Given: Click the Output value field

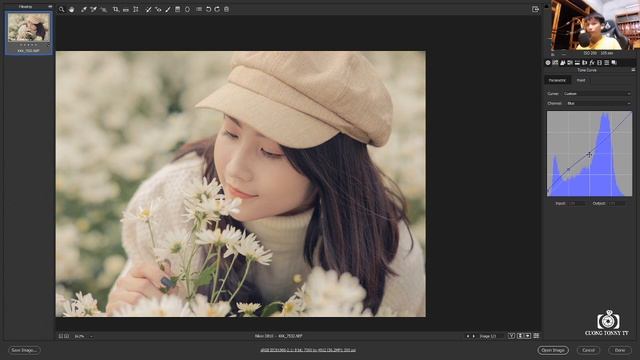Looking at the screenshot, I should pos(616,203).
